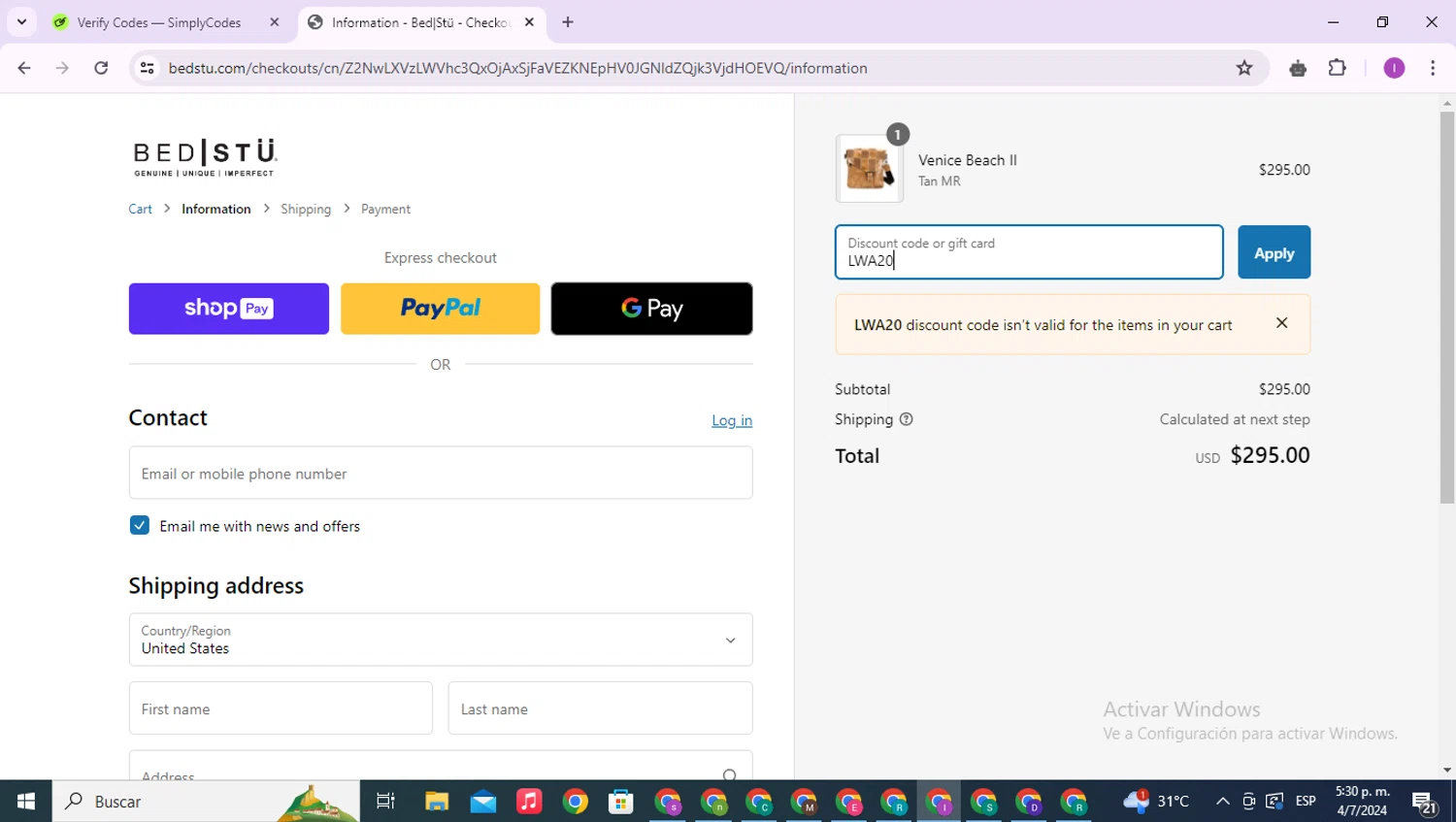
Task: Go back to Cart breadcrumb
Action: [x=140, y=209]
